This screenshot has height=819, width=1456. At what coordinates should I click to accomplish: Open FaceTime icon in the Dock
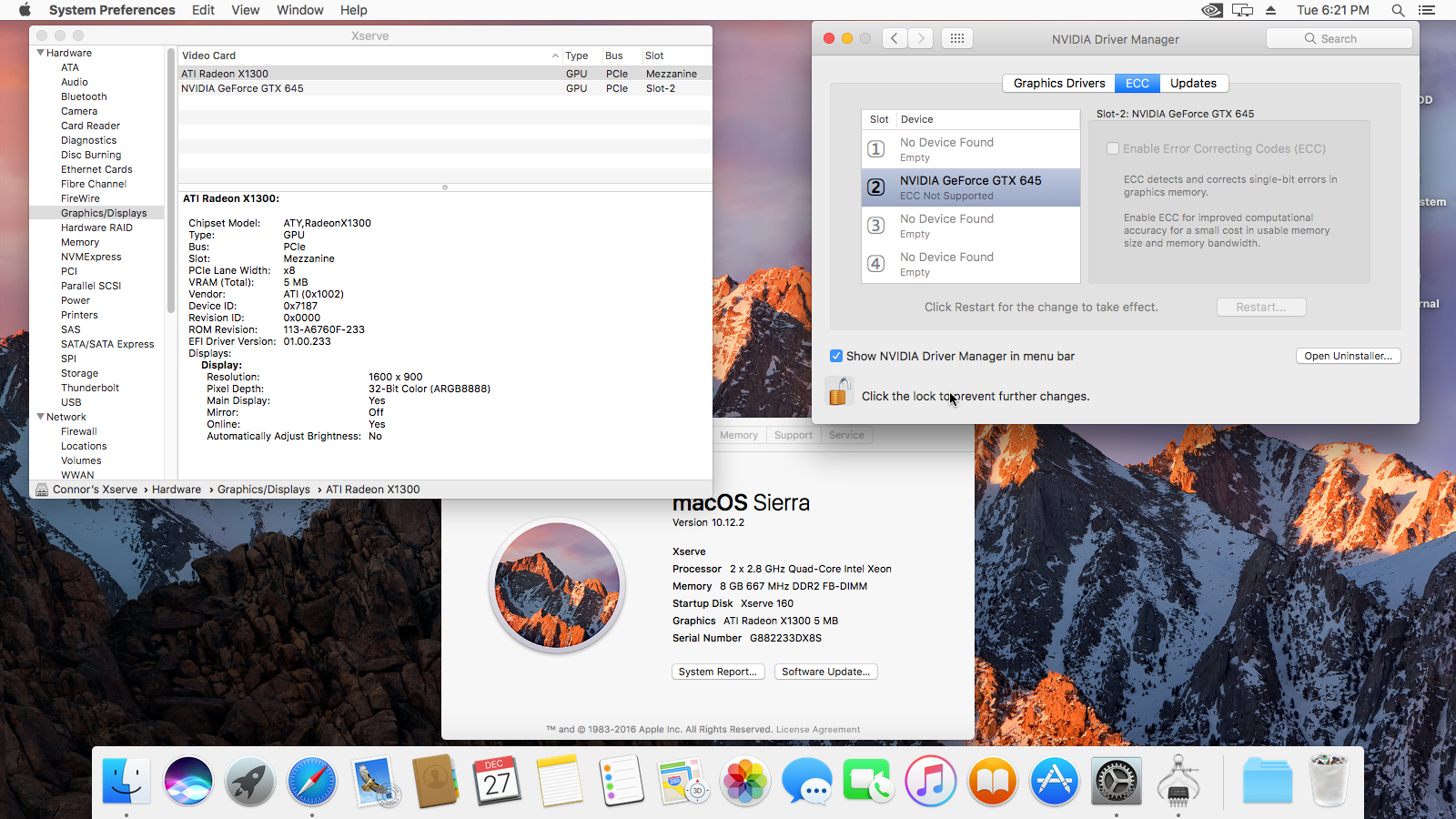coord(869,781)
